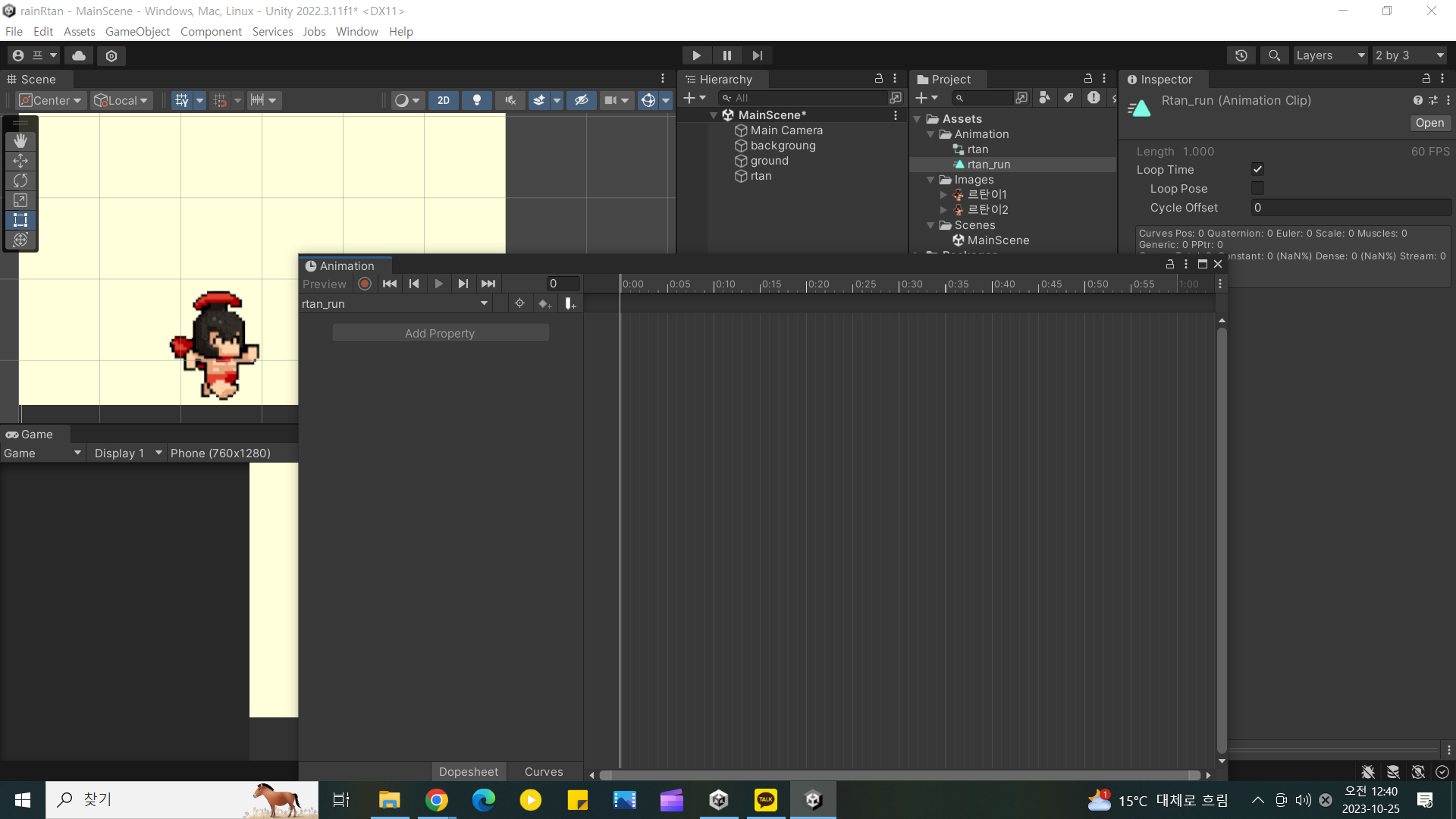1456x819 pixels.
Task: Select the Hand tool in Scene view
Action: point(20,141)
